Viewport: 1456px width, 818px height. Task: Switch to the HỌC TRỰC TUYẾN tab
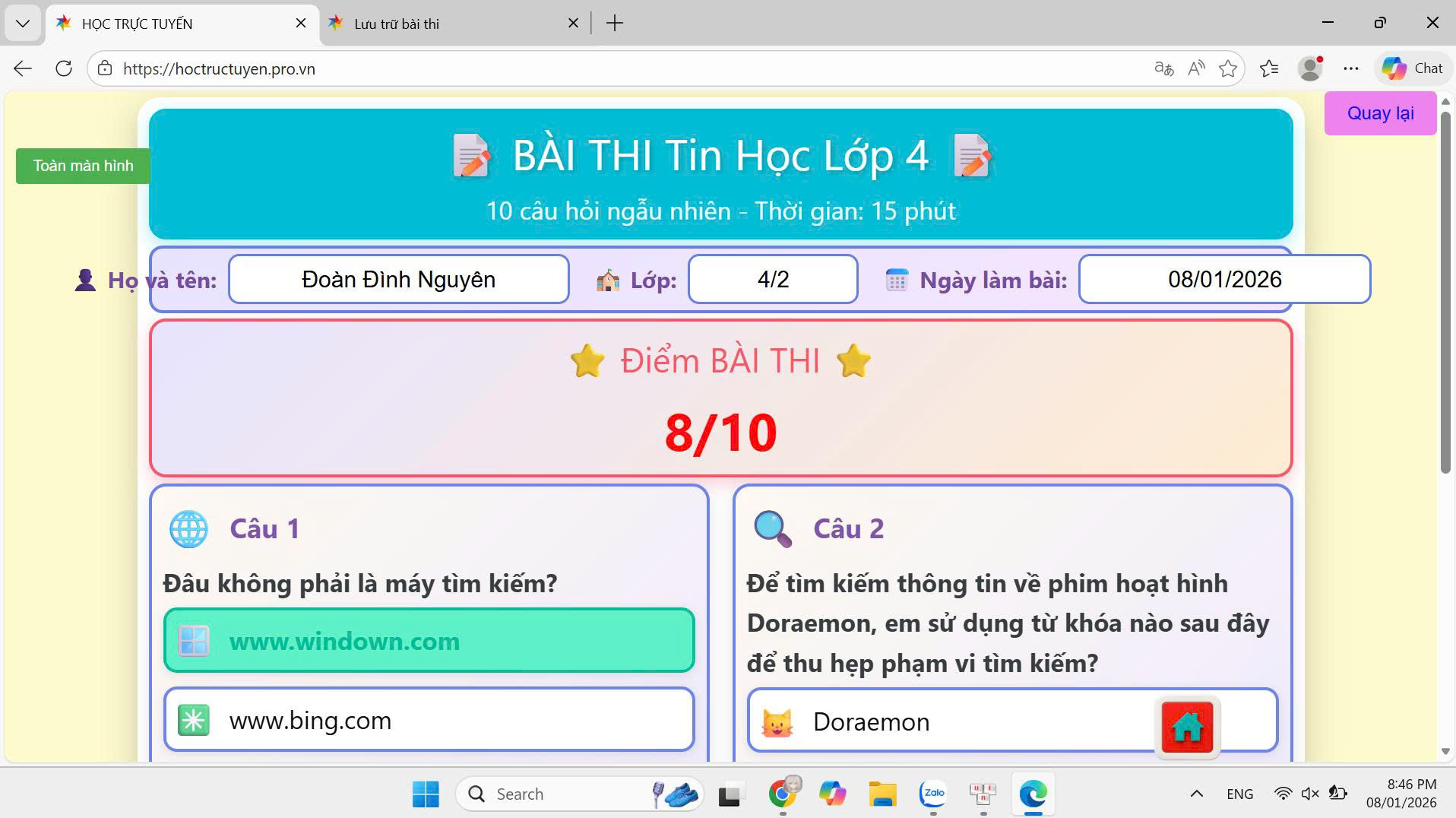(137, 24)
